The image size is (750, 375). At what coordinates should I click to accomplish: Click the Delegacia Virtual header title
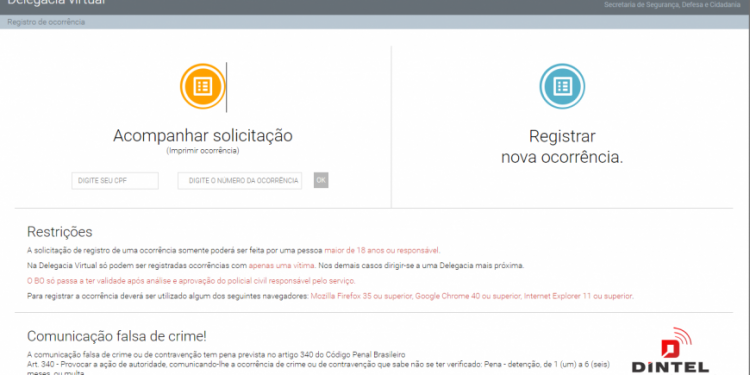(x=56, y=3)
